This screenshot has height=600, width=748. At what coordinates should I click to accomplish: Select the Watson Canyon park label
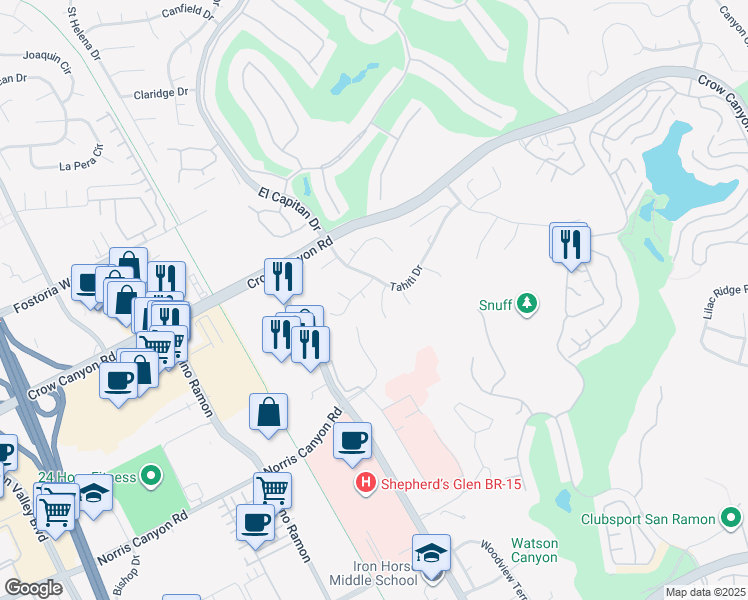(x=534, y=550)
